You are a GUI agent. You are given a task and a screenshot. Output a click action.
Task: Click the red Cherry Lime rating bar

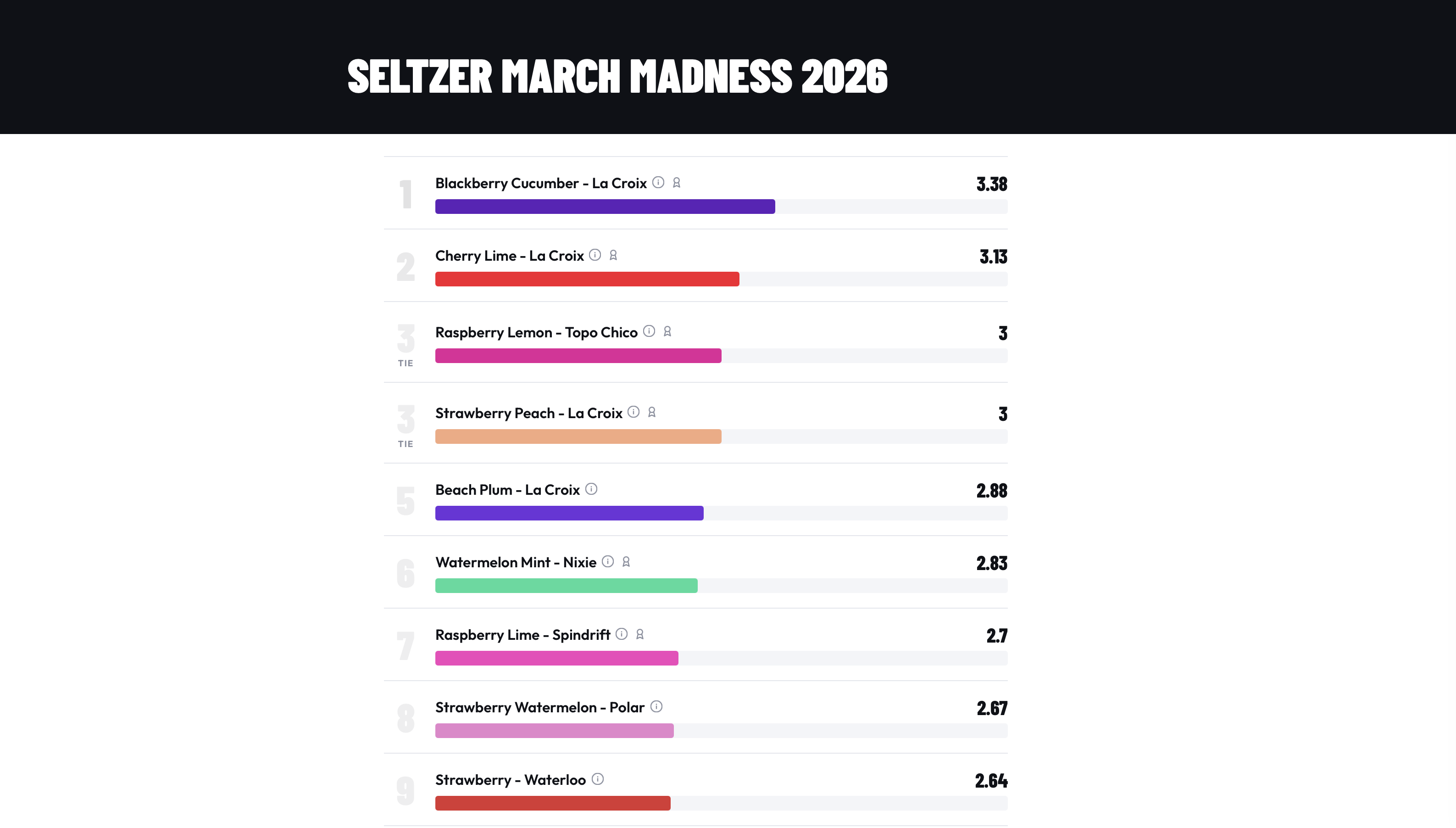click(587, 279)
